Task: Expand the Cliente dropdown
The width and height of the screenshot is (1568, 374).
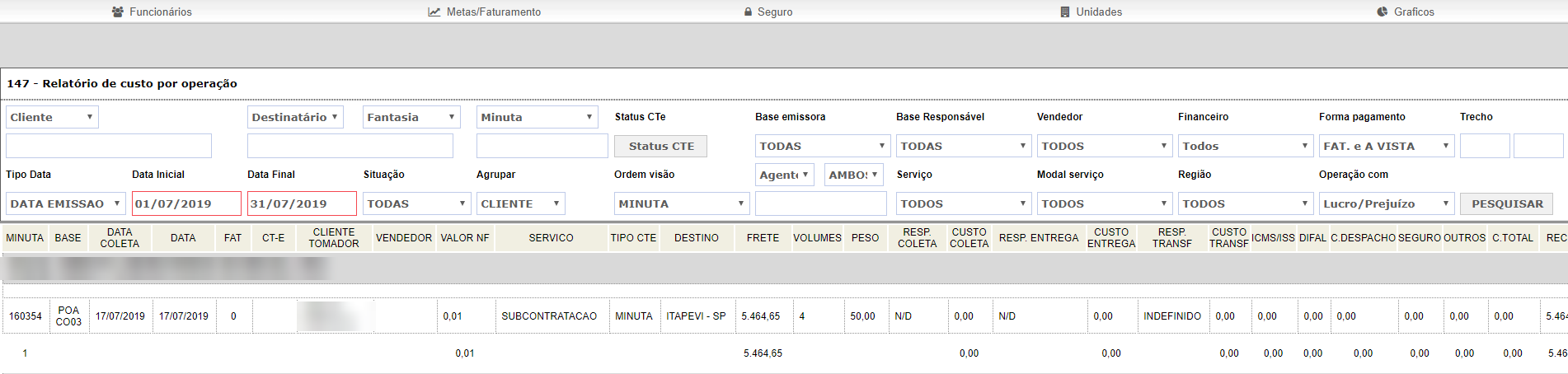Action: (52, 117)
